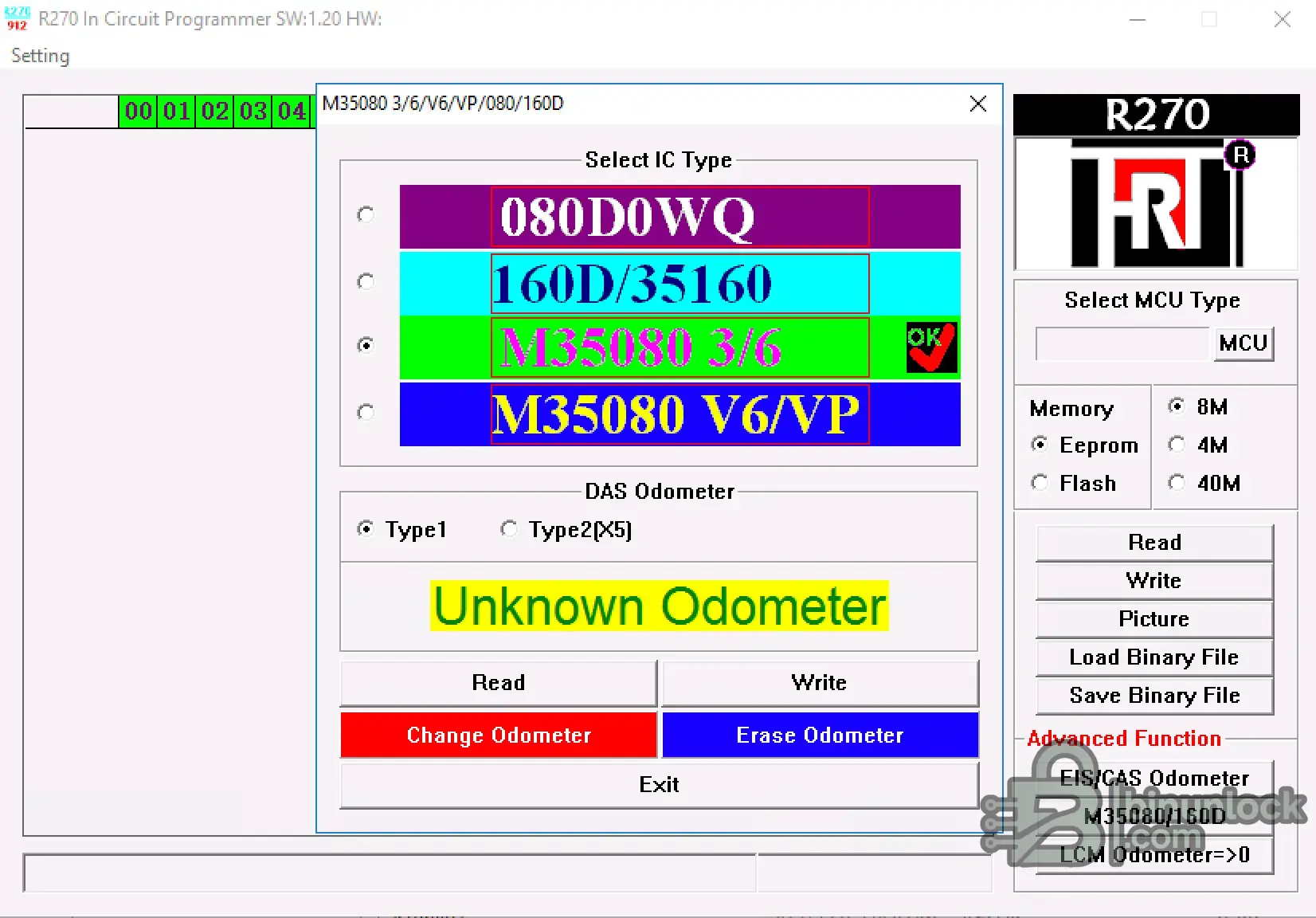Select the M35080 3/6 radio button
This screenshot has width=1316, height=918.
coord(366,344)
